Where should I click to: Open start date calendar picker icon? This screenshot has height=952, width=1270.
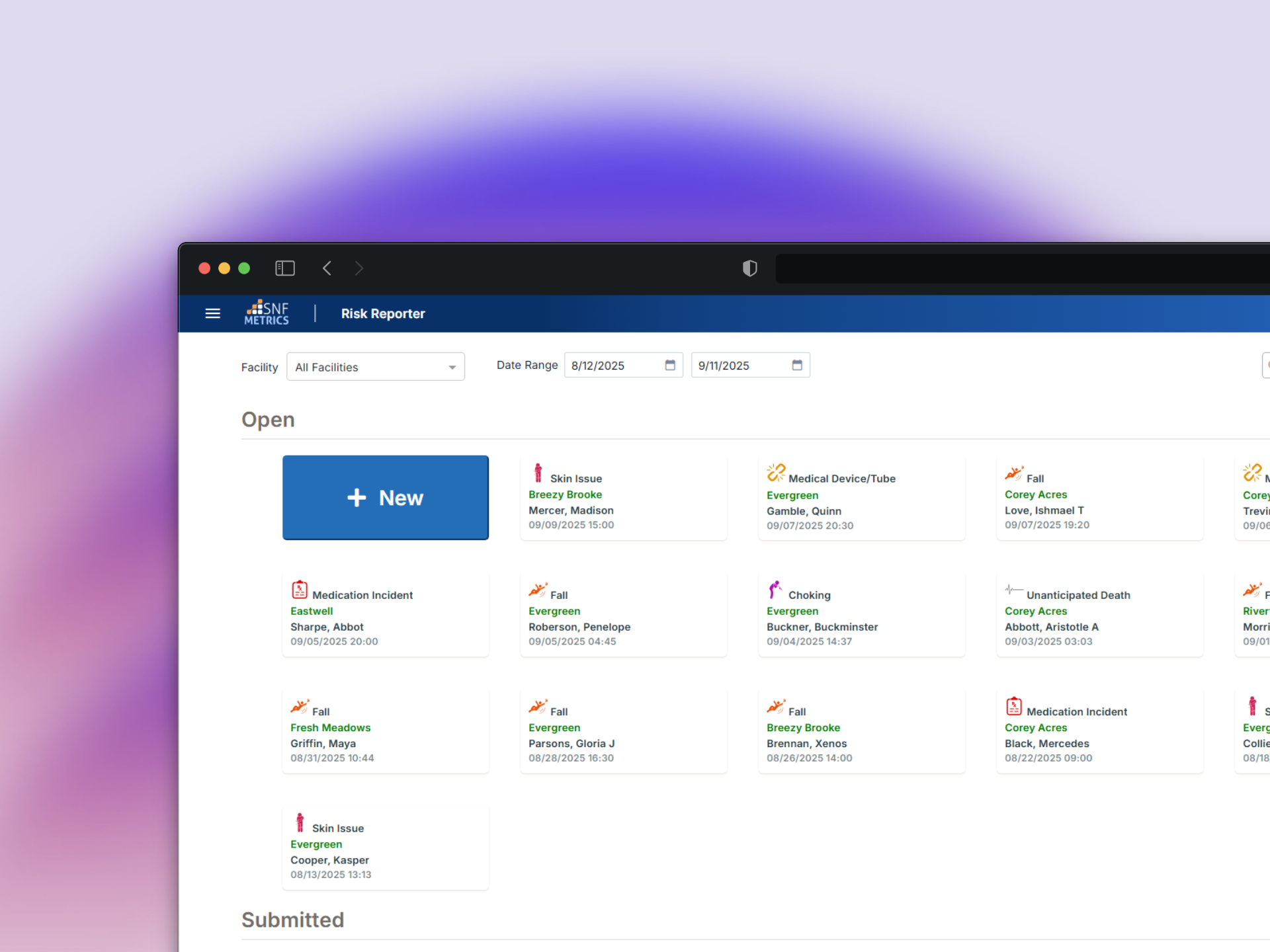click(669, 365)
